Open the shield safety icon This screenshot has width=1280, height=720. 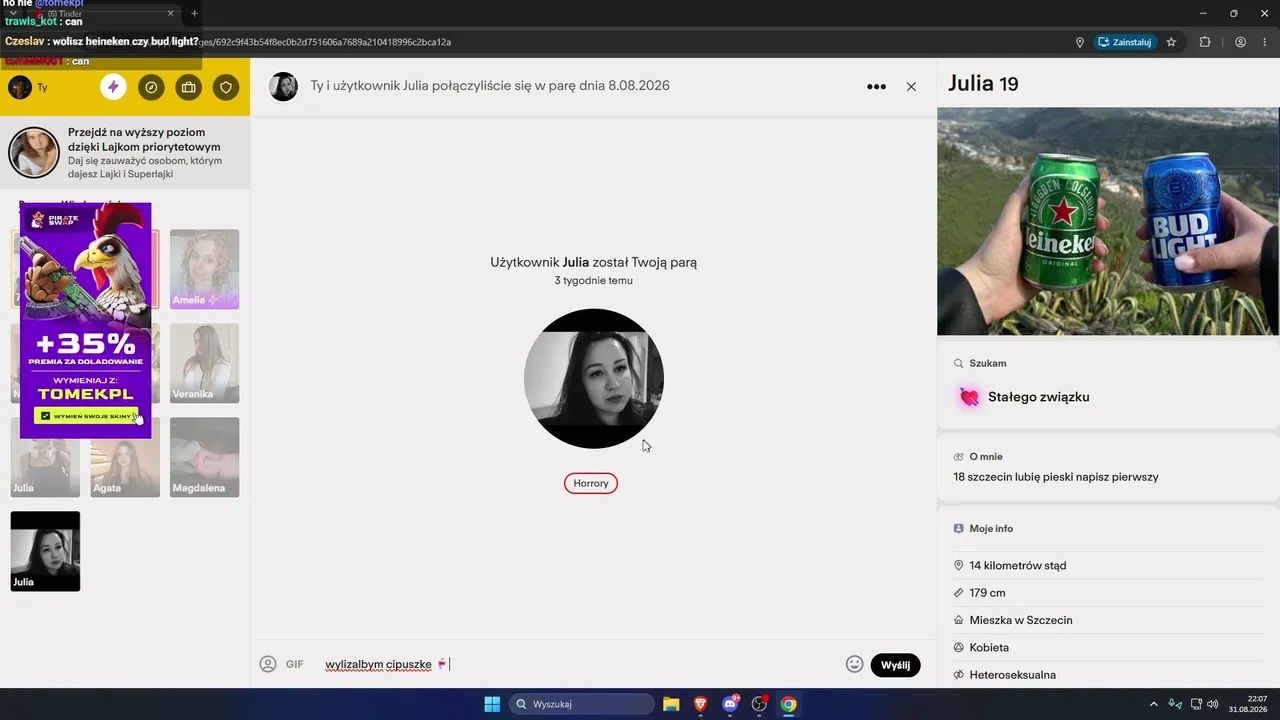point(226,87)
